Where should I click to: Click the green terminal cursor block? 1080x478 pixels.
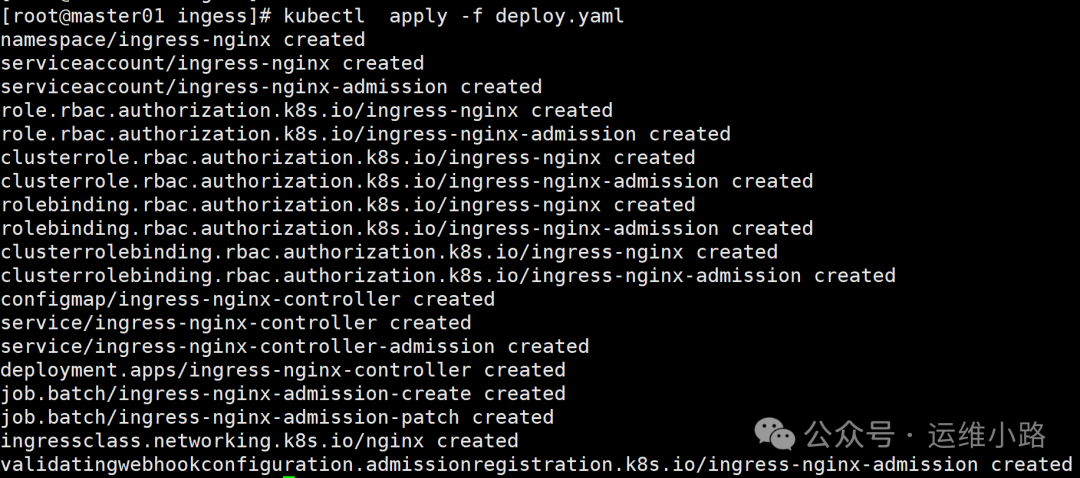pos(289,476)
